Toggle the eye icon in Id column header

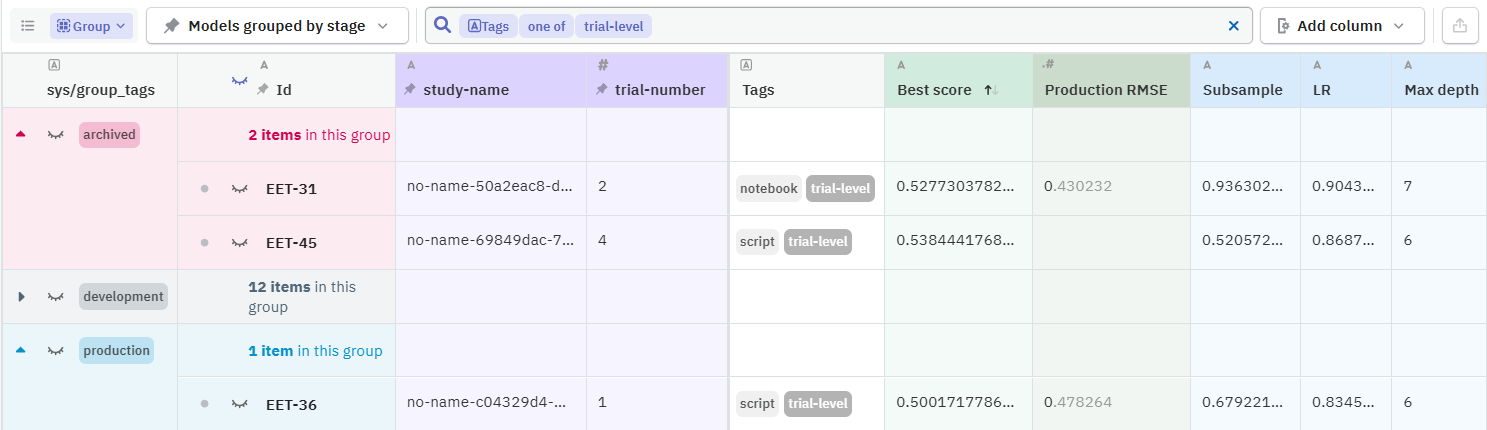point(239,81)
